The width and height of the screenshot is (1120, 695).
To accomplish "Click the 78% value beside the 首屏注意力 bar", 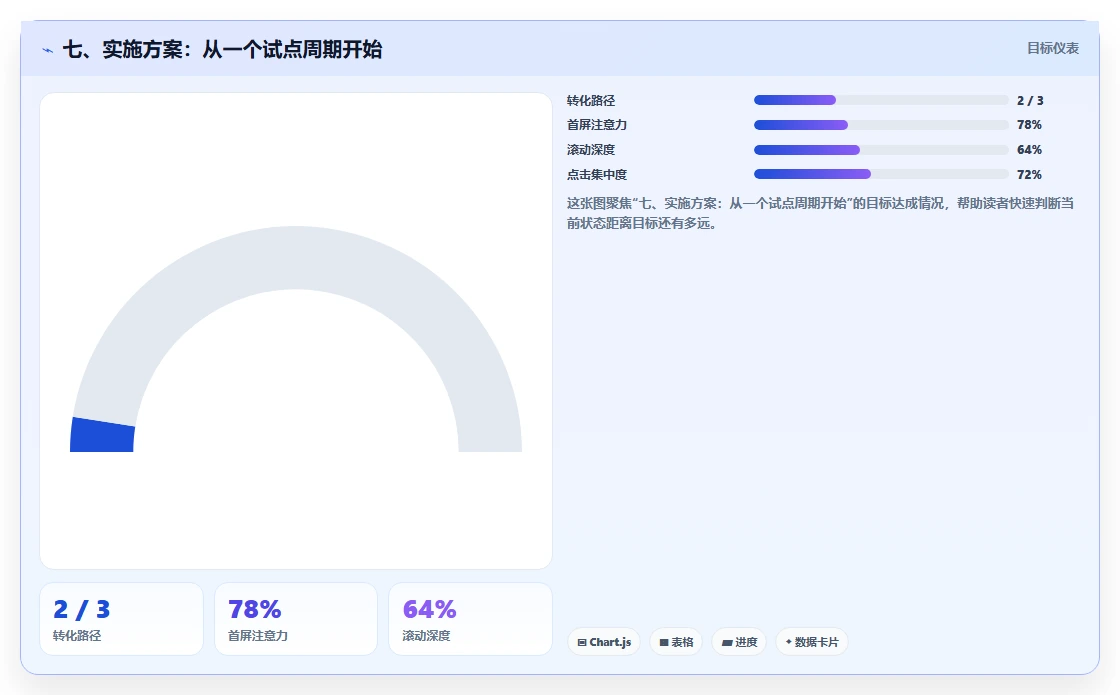I will coord(1029,125).
